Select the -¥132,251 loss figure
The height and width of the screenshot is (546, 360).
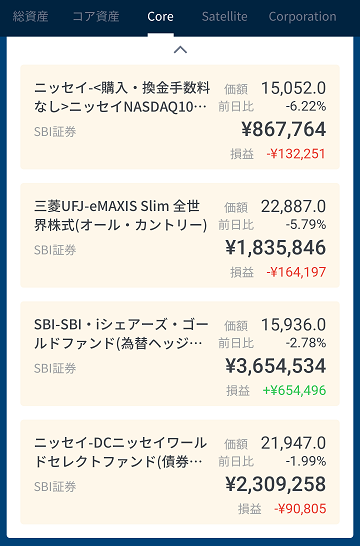[296, 154]
